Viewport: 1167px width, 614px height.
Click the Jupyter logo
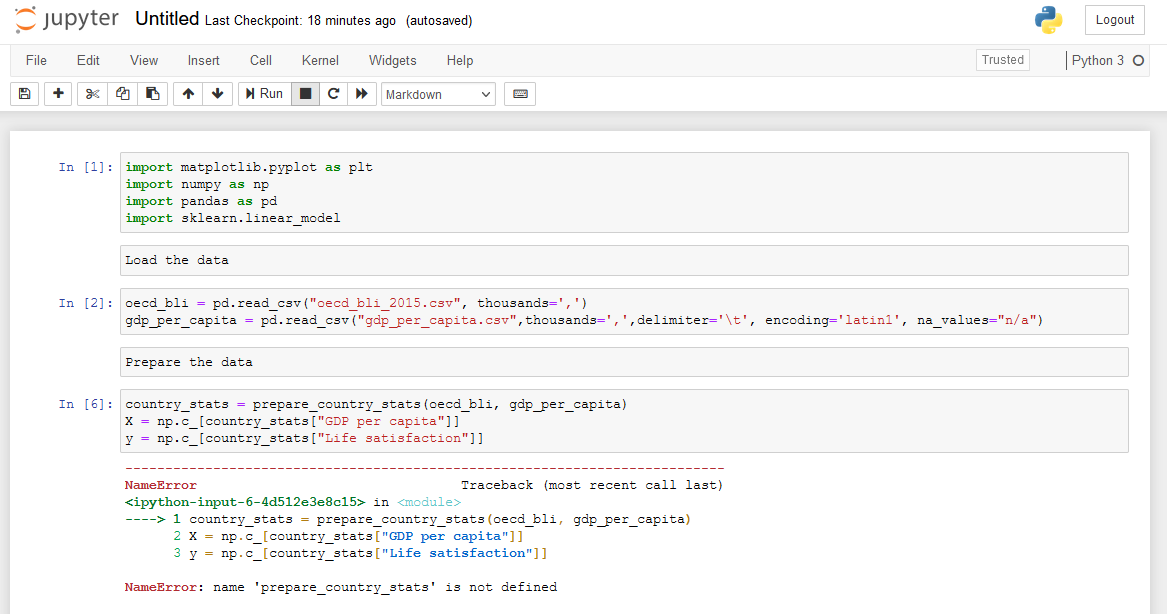tap(65, 19)
